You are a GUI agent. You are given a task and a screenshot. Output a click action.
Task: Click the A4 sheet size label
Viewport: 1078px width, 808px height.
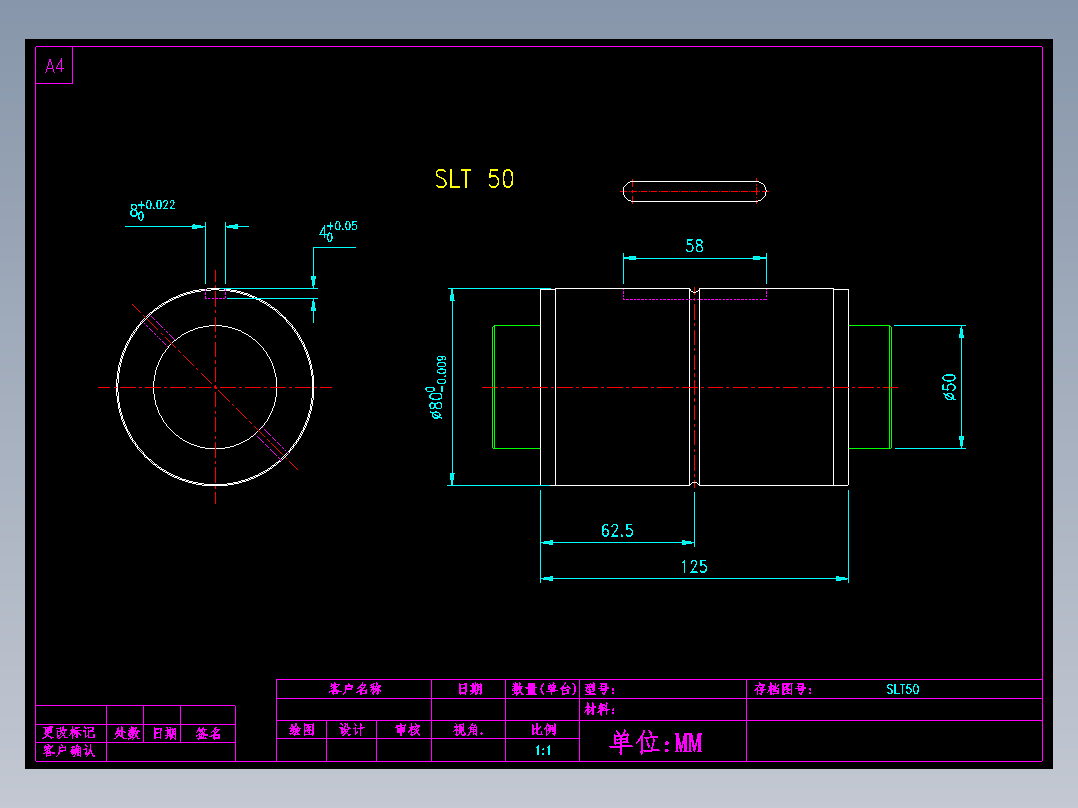click(x=54, y=66)
